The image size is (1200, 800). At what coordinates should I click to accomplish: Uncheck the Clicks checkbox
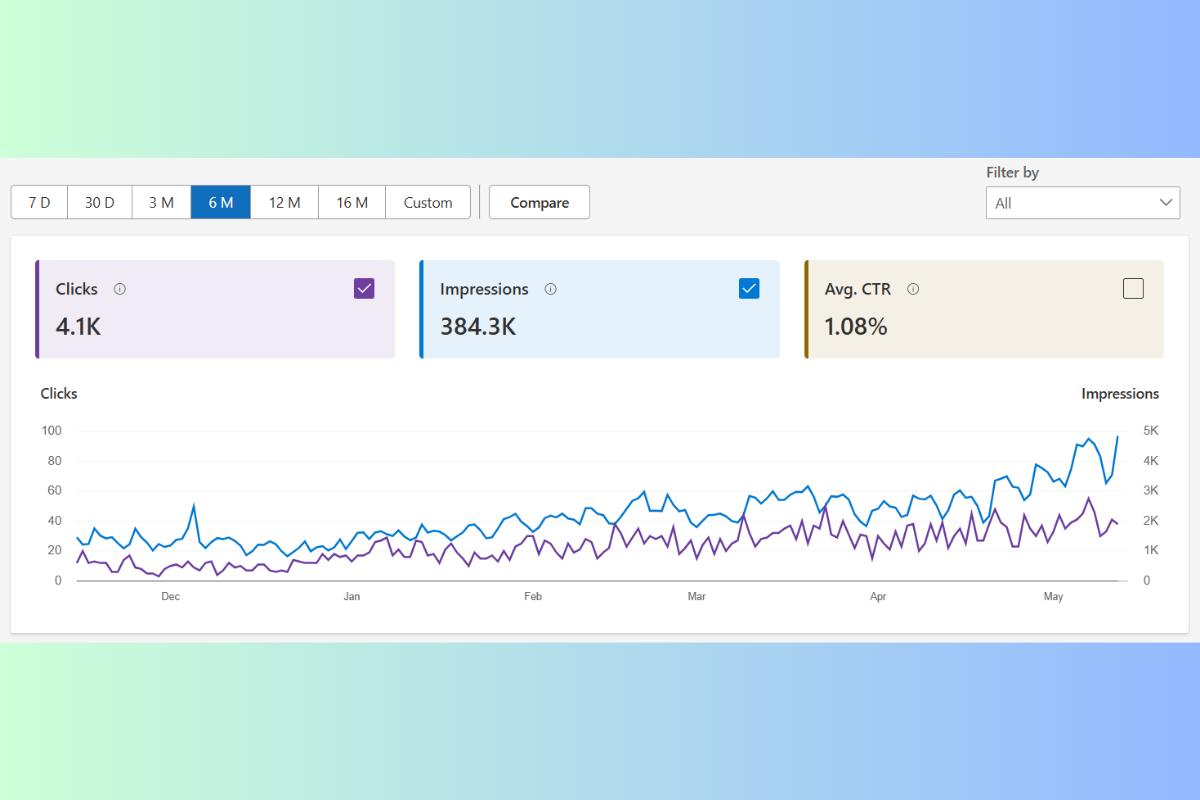pyautogui.click(x=364, y=289)
